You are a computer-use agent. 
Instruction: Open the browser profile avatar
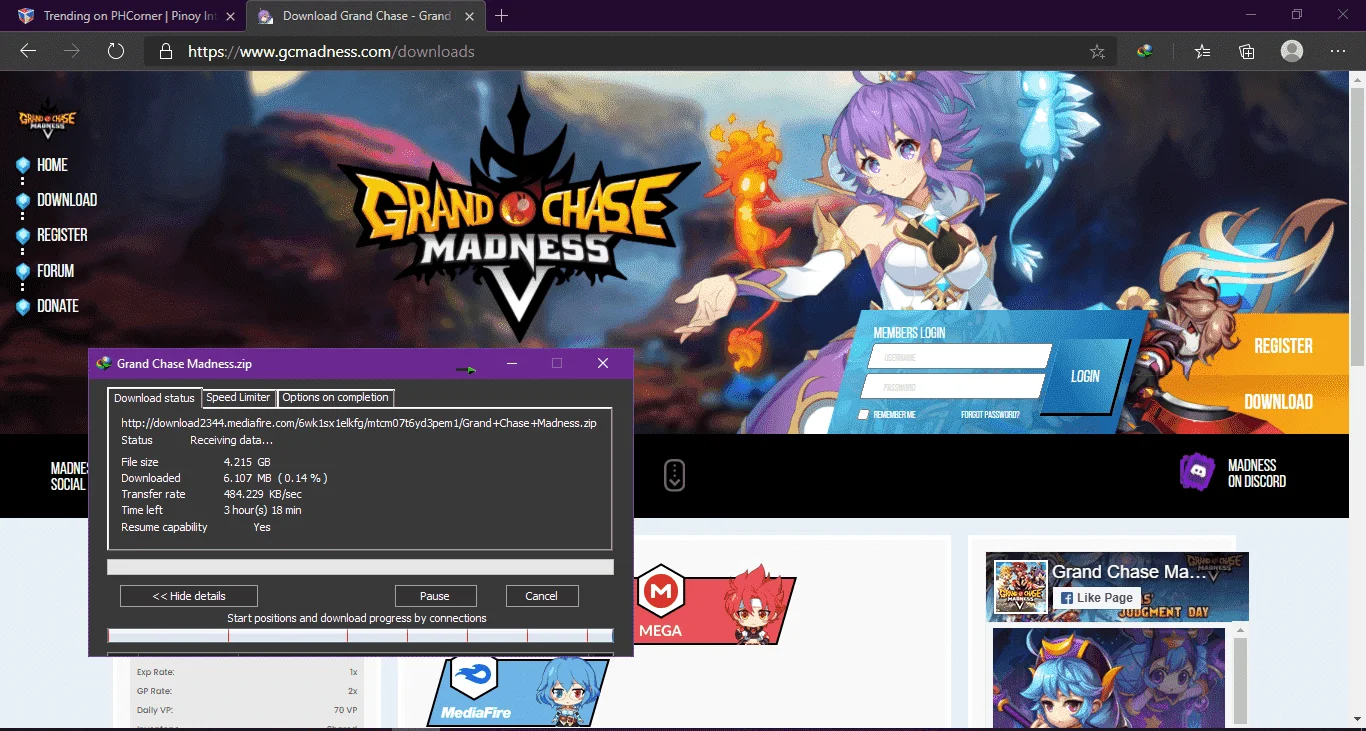click(x=1292, y=51)
